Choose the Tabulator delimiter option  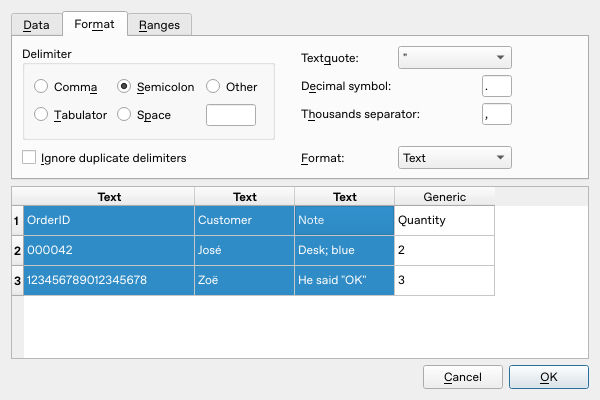[x=70, y=114]
